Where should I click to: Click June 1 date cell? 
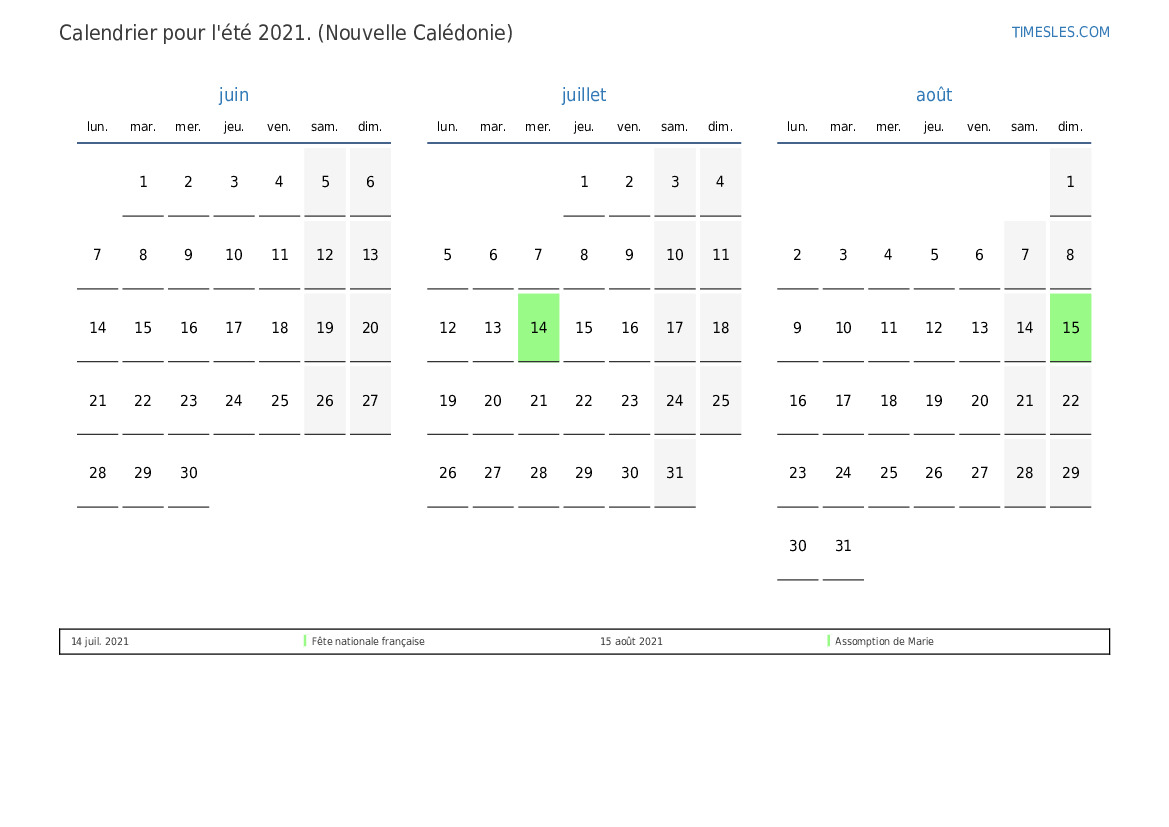[143, 182]
